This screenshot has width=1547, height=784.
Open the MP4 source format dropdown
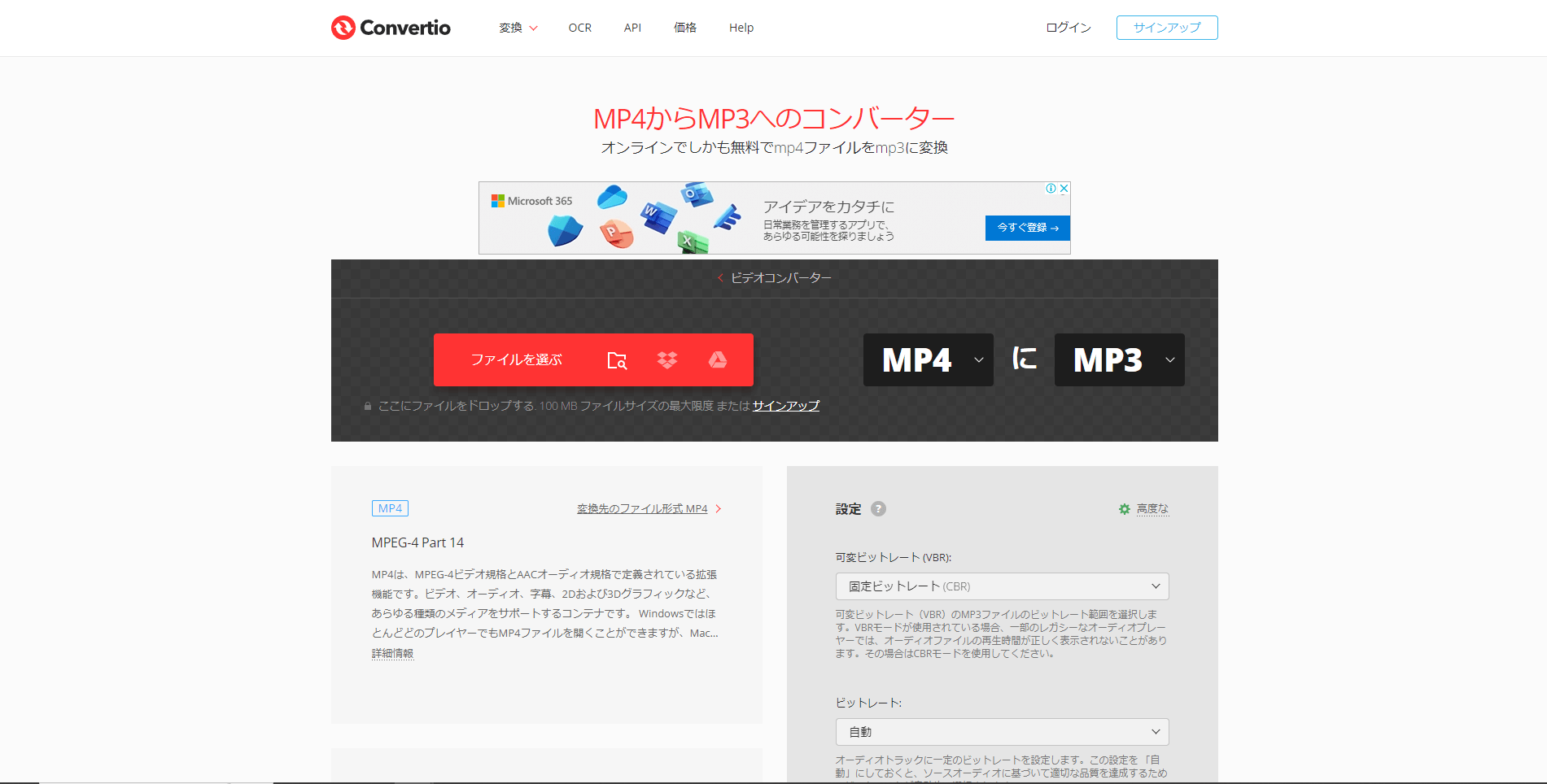[929, 359]
